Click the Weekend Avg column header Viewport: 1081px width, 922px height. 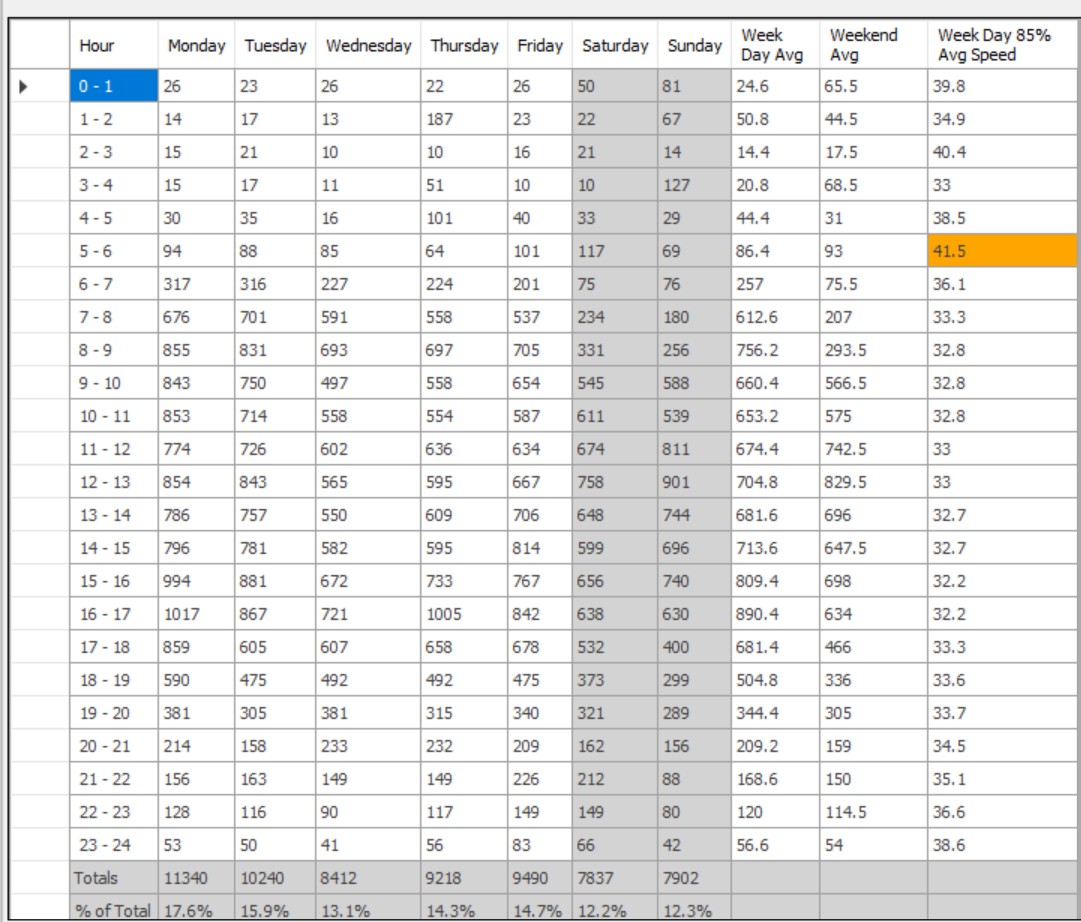(872, 46)
